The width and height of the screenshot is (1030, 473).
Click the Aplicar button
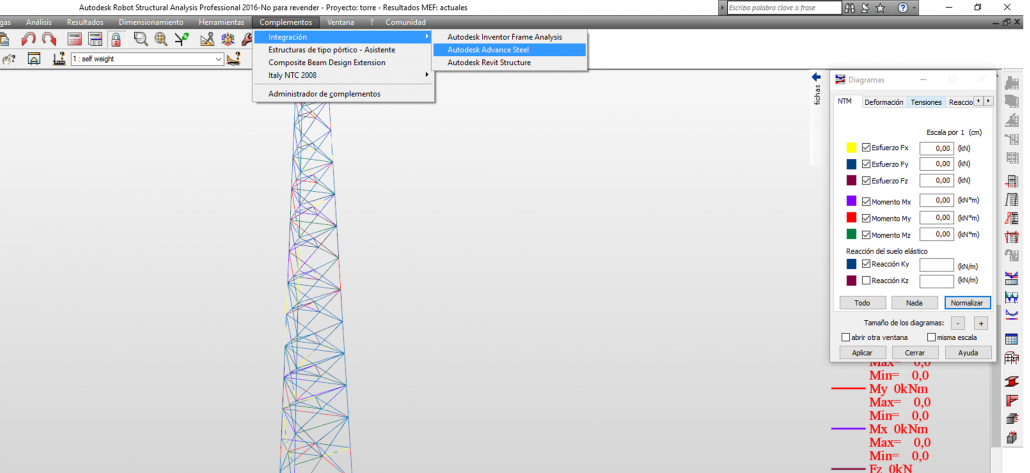click(861, 353)
